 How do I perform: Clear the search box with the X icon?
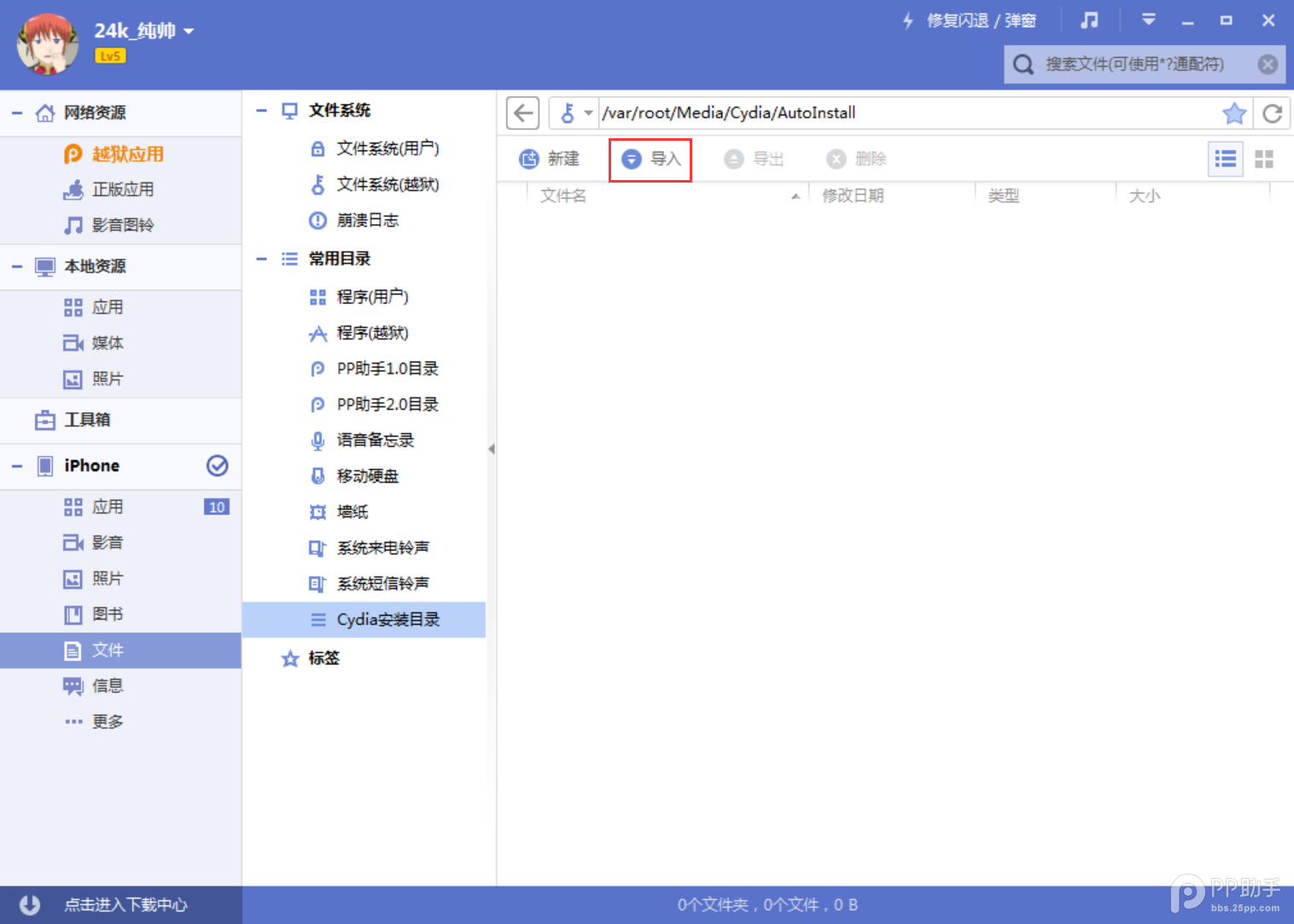pyautogui.click(x=1268, y=64)
